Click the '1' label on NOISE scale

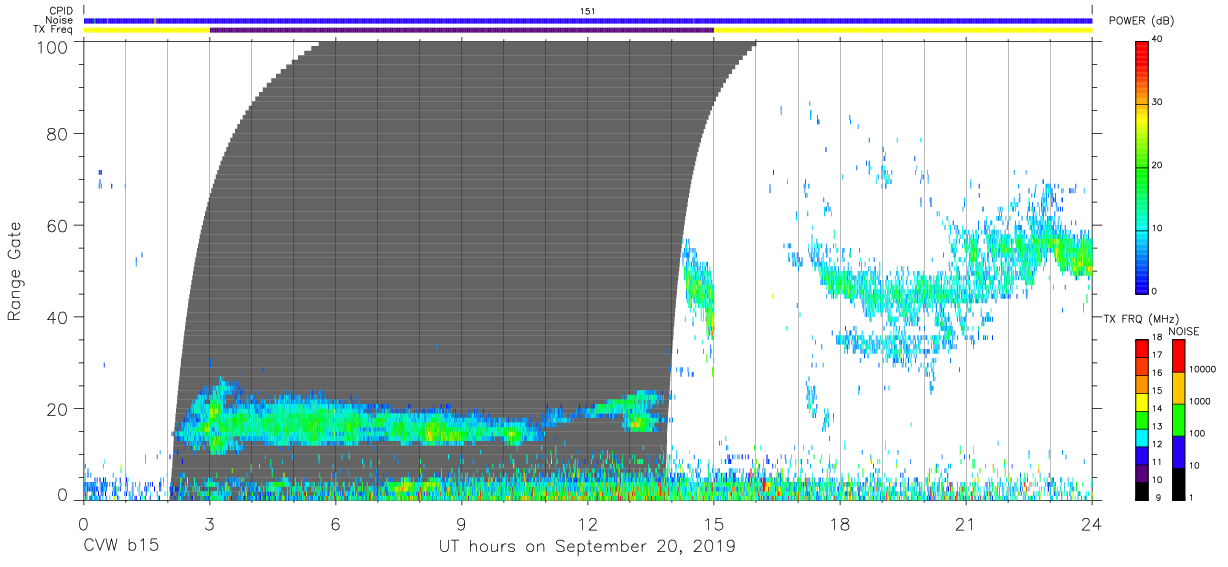click(1193, 498)
